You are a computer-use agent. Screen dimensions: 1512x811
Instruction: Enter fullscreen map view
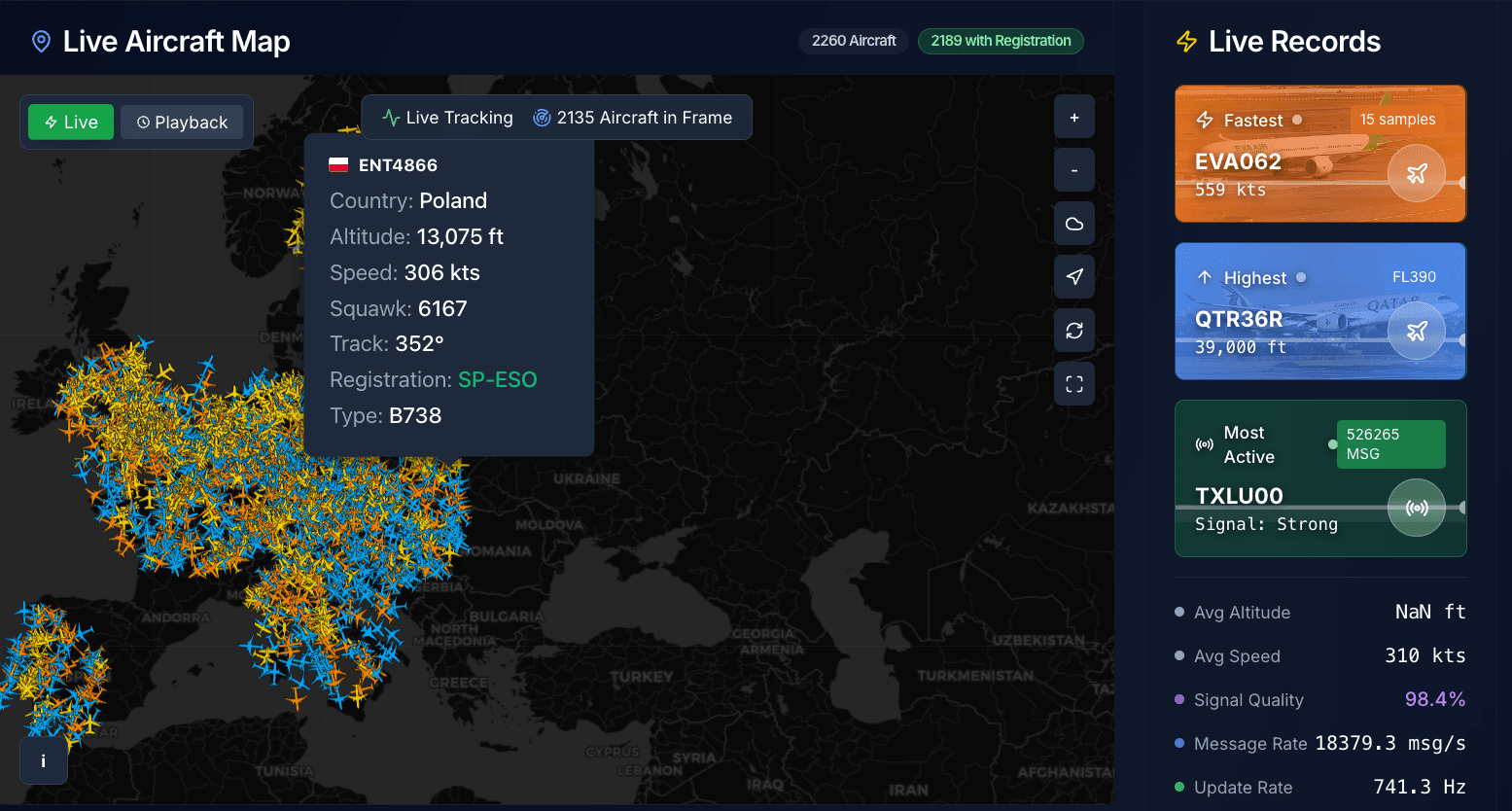pyautogui.click(x=1073, y=384)
